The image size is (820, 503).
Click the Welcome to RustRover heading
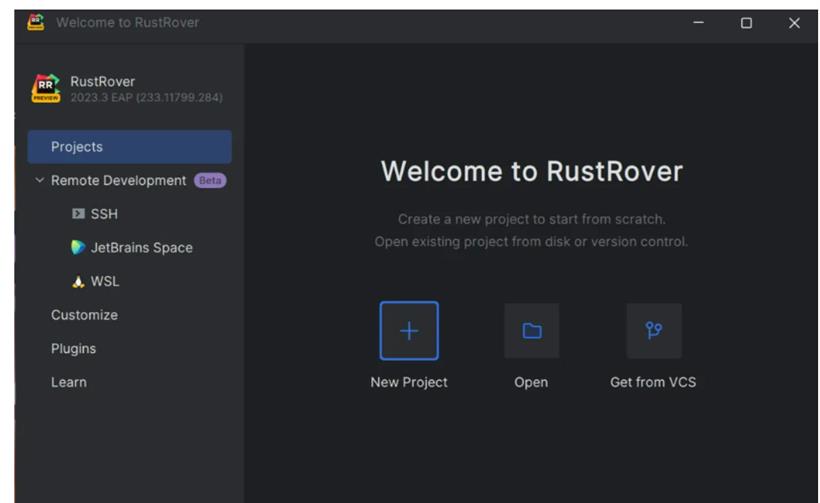point(532,171)
